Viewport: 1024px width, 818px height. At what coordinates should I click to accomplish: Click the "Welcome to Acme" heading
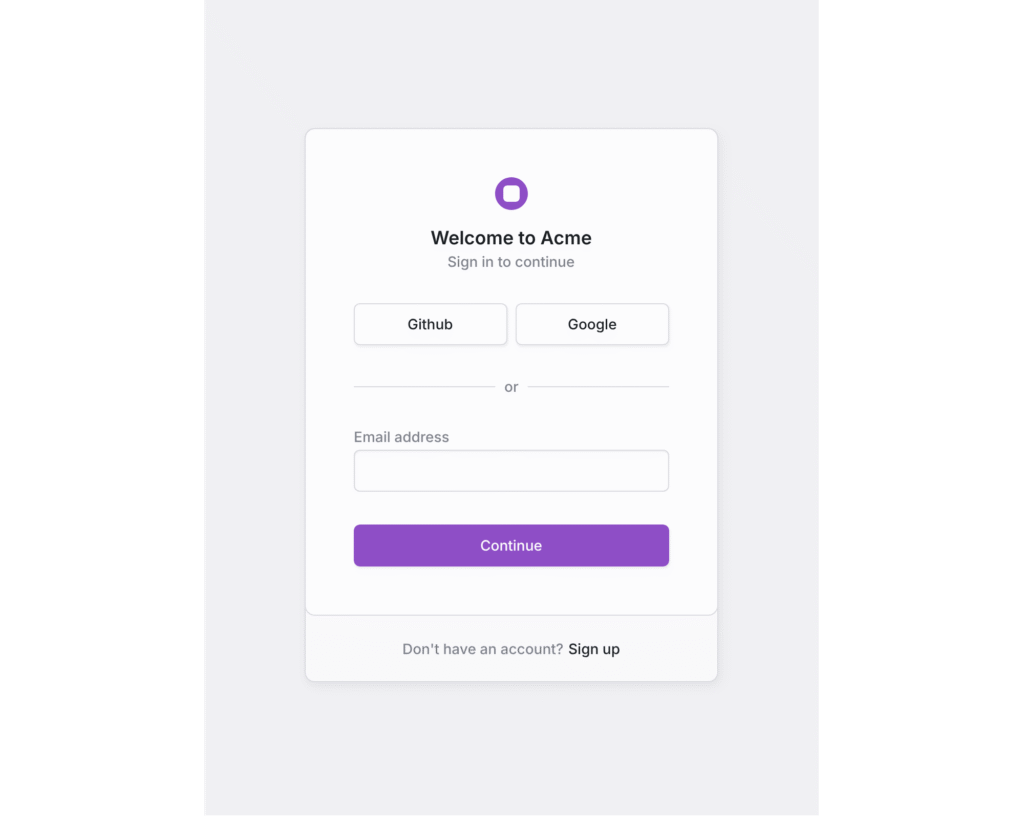tap(511, 238)
